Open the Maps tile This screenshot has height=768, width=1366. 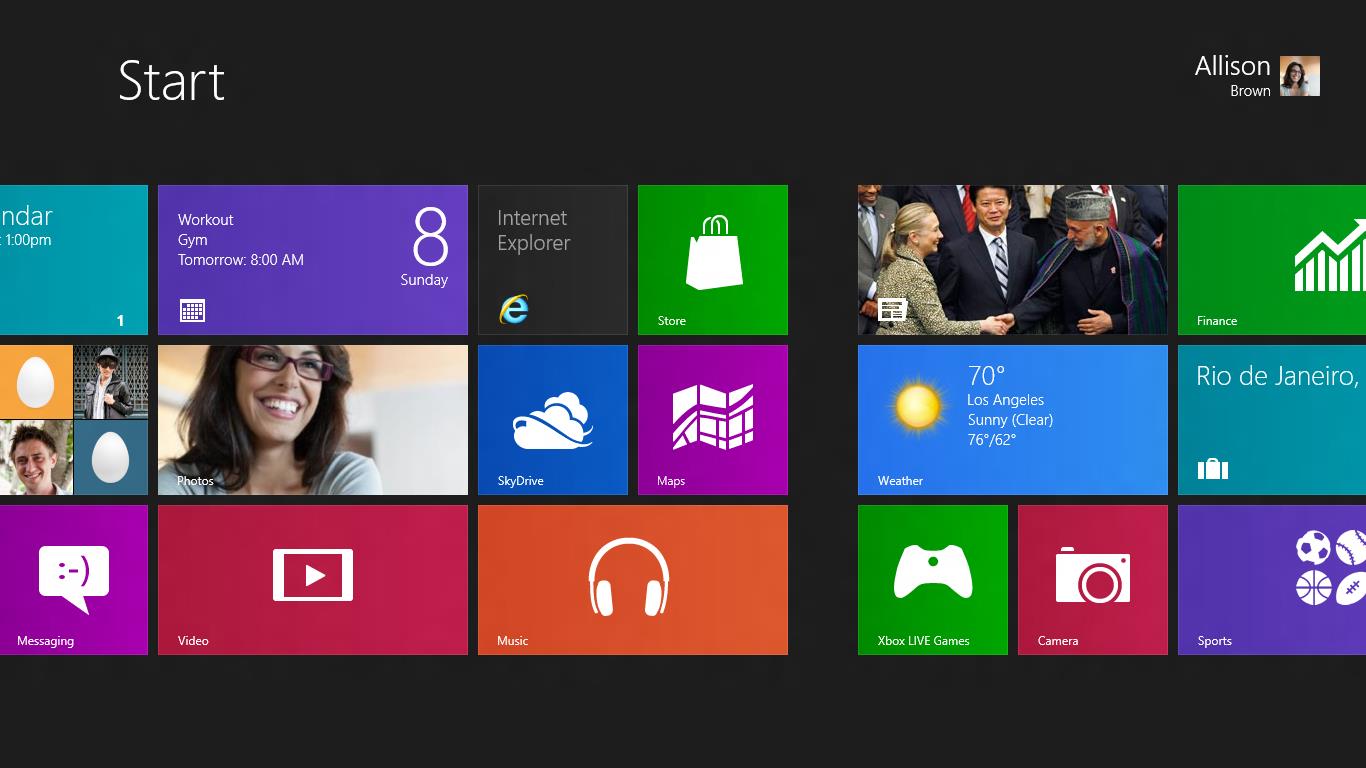713,420
